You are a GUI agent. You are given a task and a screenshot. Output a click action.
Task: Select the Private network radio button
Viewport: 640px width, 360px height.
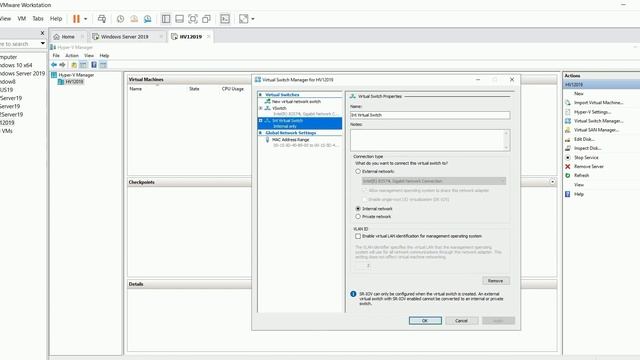pos(358,217)
